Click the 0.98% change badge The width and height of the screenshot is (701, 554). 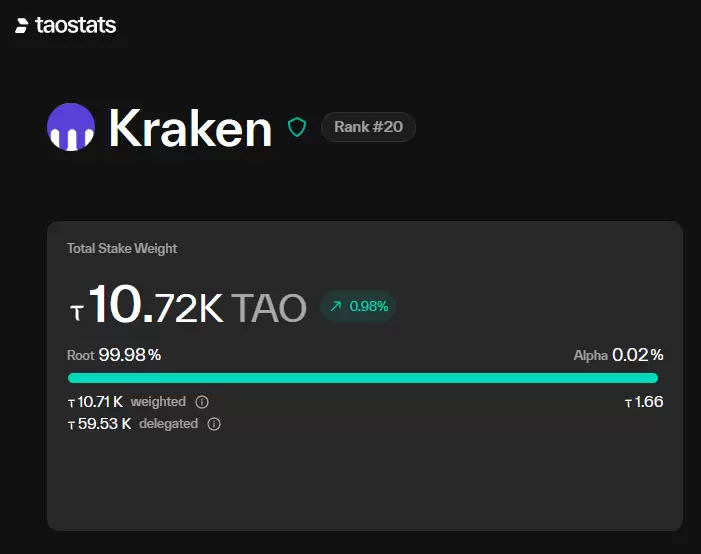[359, 306]
